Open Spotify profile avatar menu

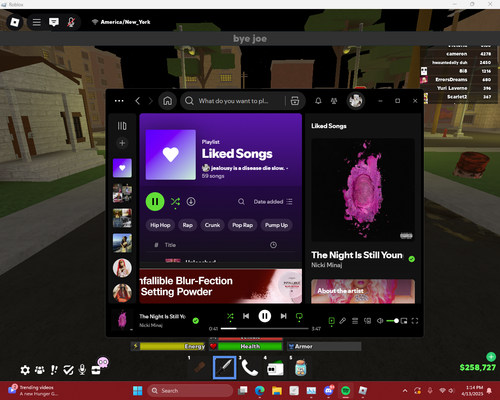(x=356, y=101)
